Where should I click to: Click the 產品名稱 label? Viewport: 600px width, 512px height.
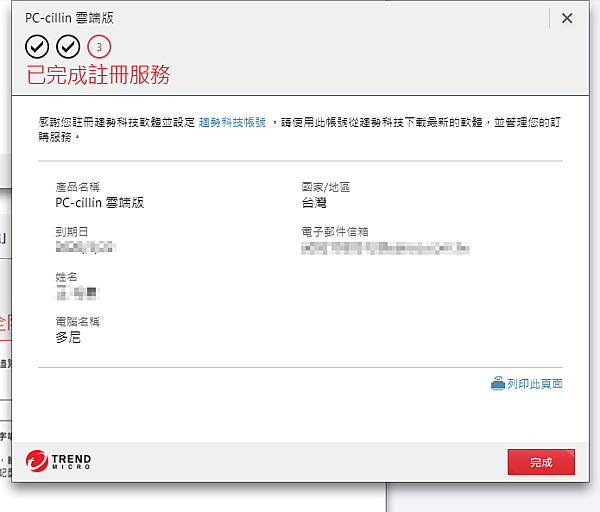(78, 187)
